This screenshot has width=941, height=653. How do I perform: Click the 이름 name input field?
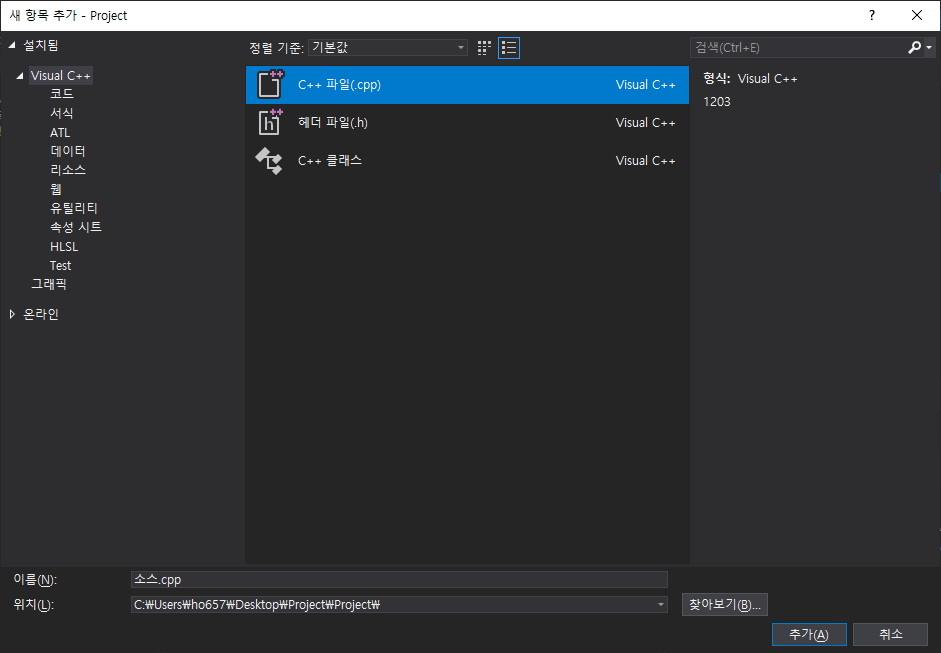click(x=399, y=579)
